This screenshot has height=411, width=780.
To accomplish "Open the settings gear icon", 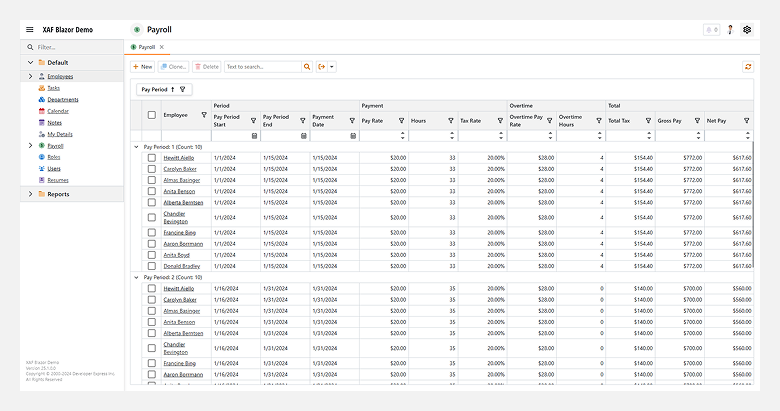I will coord(746,30).
